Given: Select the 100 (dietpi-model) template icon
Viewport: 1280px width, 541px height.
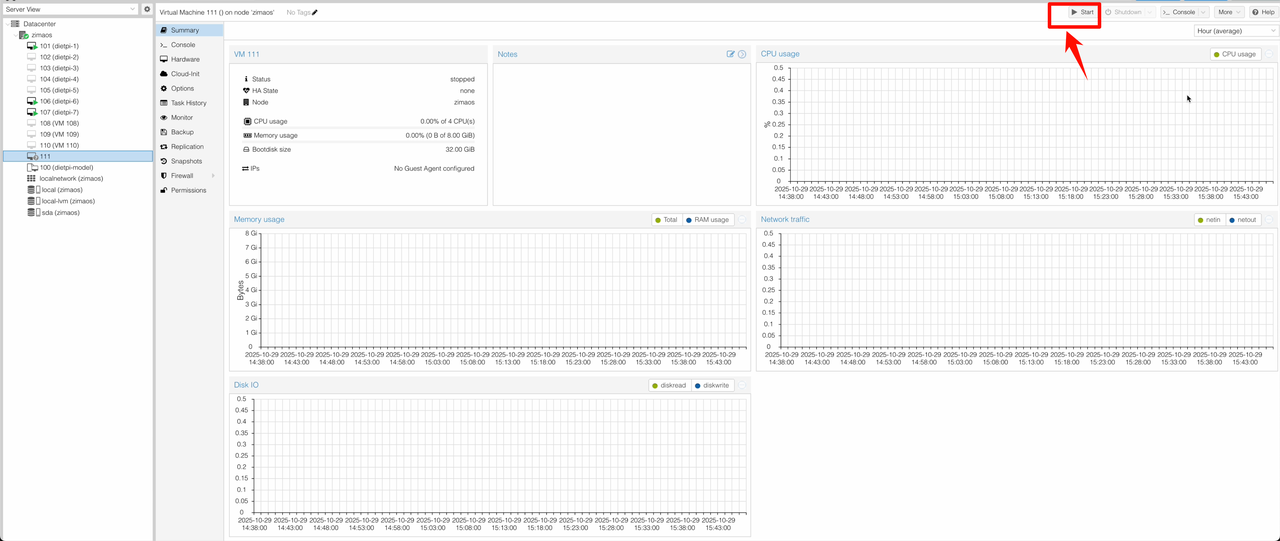Looking at the screenshot, I should (x=32, y=167).
